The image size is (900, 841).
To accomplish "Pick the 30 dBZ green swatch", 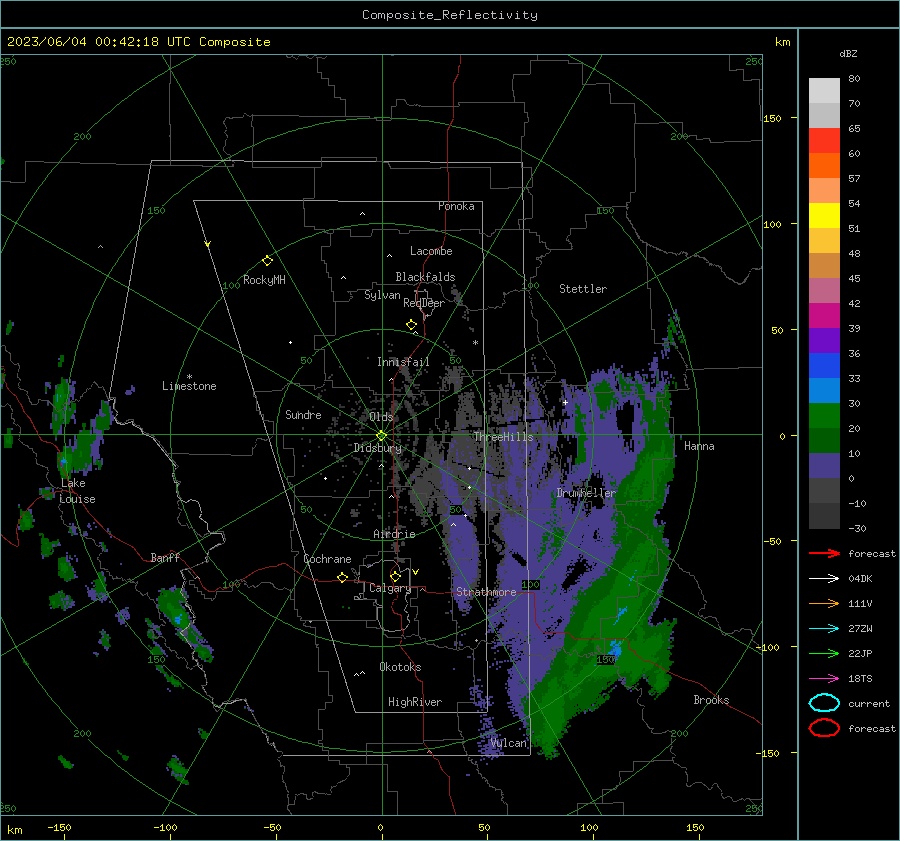I will (x=824, y=415).
